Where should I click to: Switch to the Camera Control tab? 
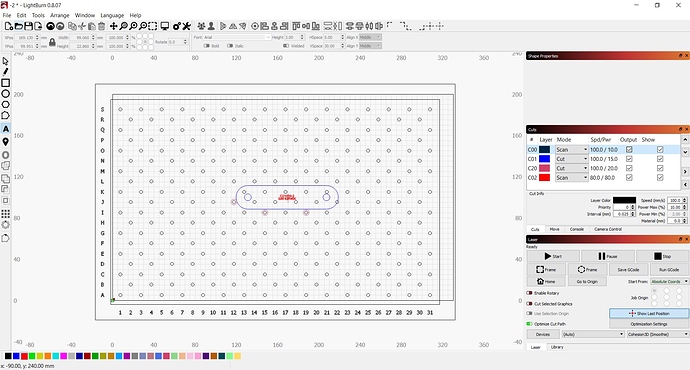608,229
